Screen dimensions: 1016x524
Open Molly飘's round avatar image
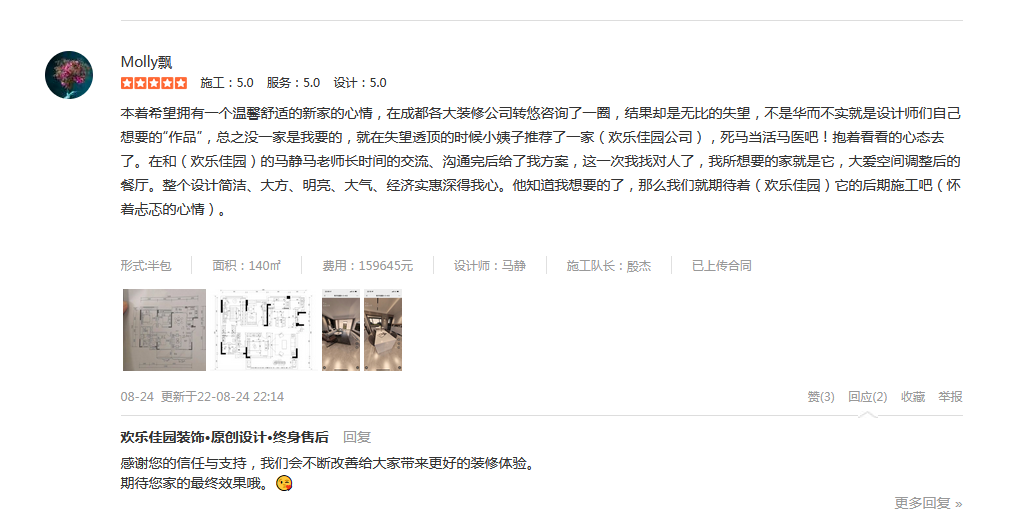tap(69, 75)
